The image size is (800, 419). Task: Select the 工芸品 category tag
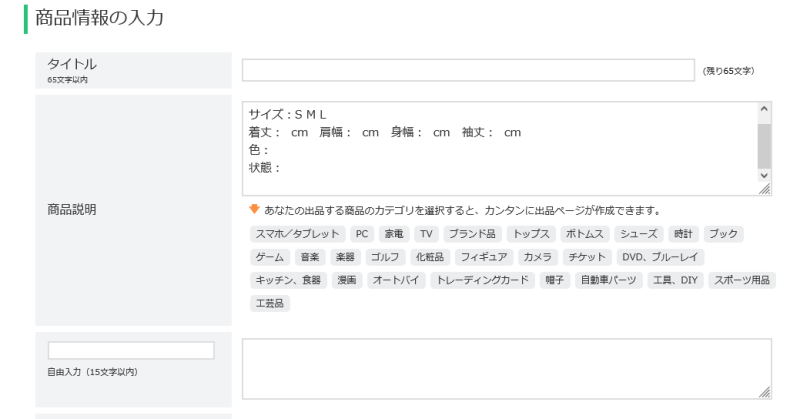(x=269, y=305)
